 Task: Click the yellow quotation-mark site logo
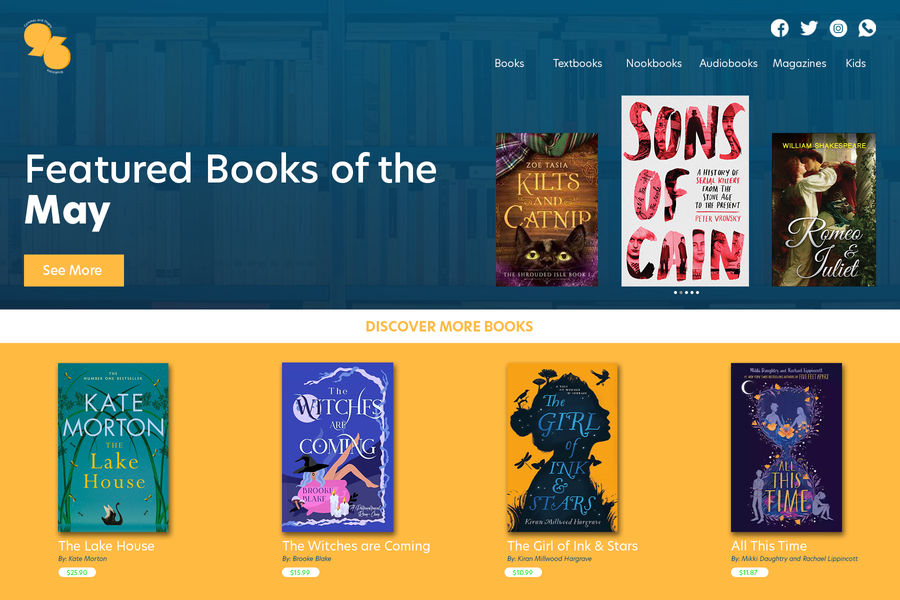pyautogui.click(x=47, y=47)
